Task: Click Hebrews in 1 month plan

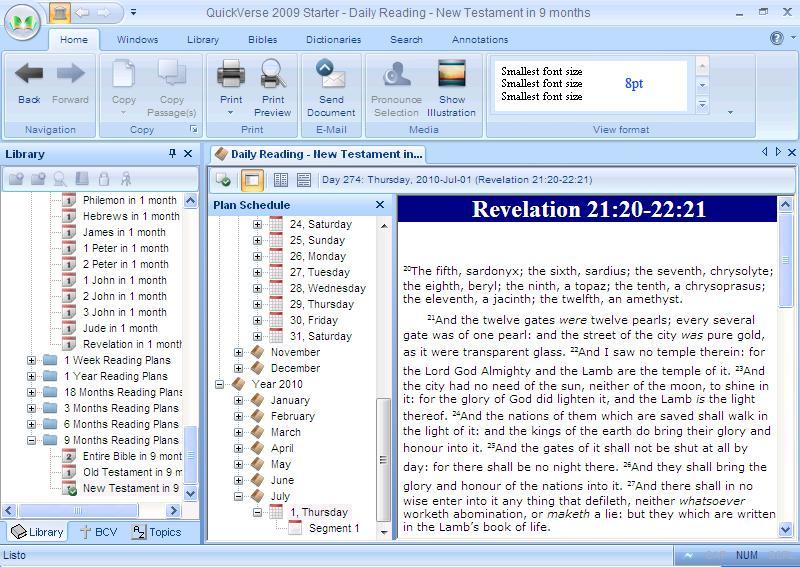Action: [x=131, y=216]
